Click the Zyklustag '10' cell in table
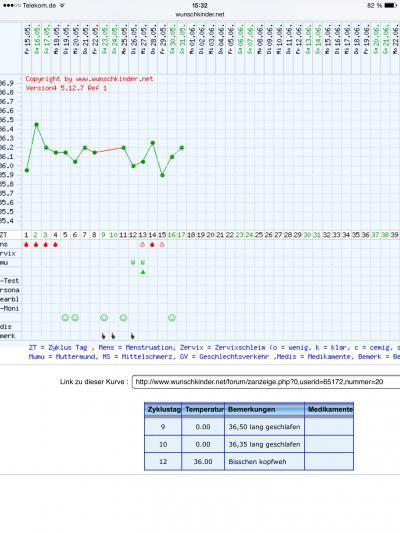The image size is (400, 533). click(x=163, y=444)
